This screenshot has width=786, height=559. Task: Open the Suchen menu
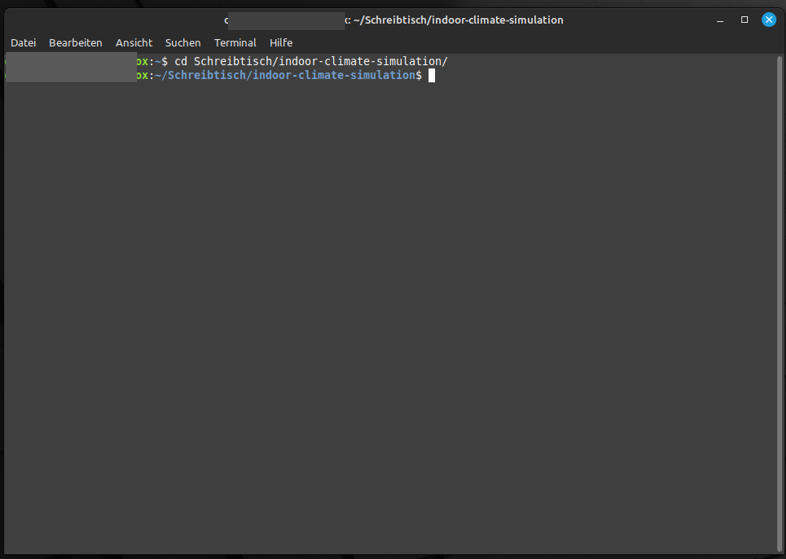(x=183, y=43)
